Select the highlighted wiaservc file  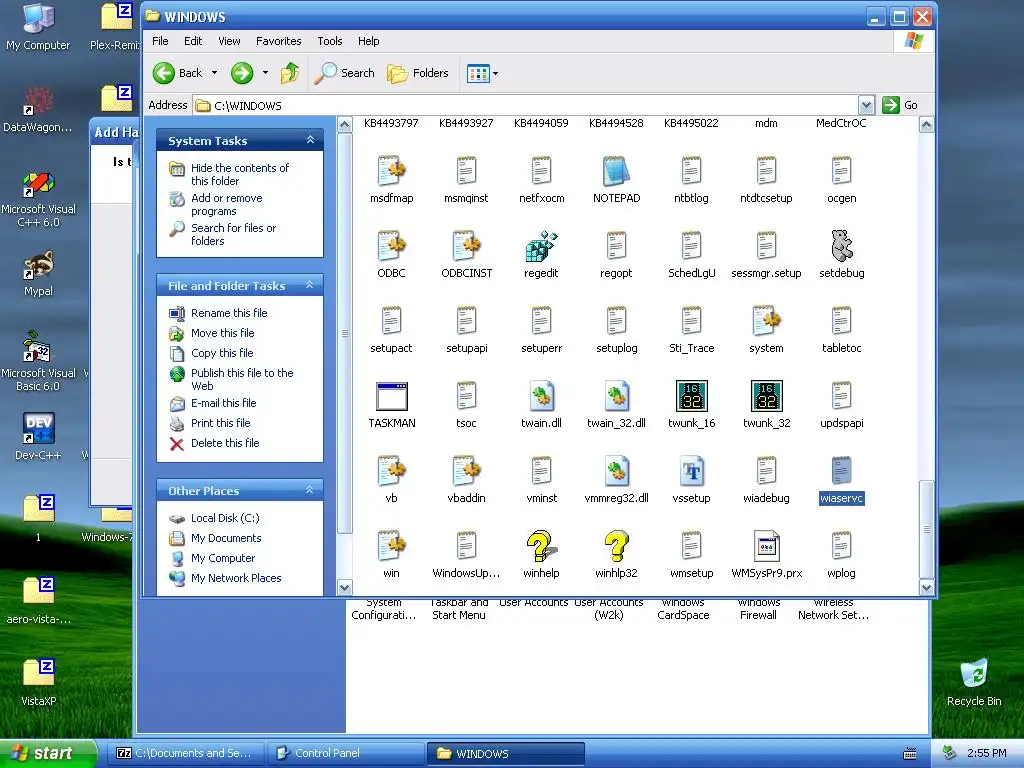(841, 480)
